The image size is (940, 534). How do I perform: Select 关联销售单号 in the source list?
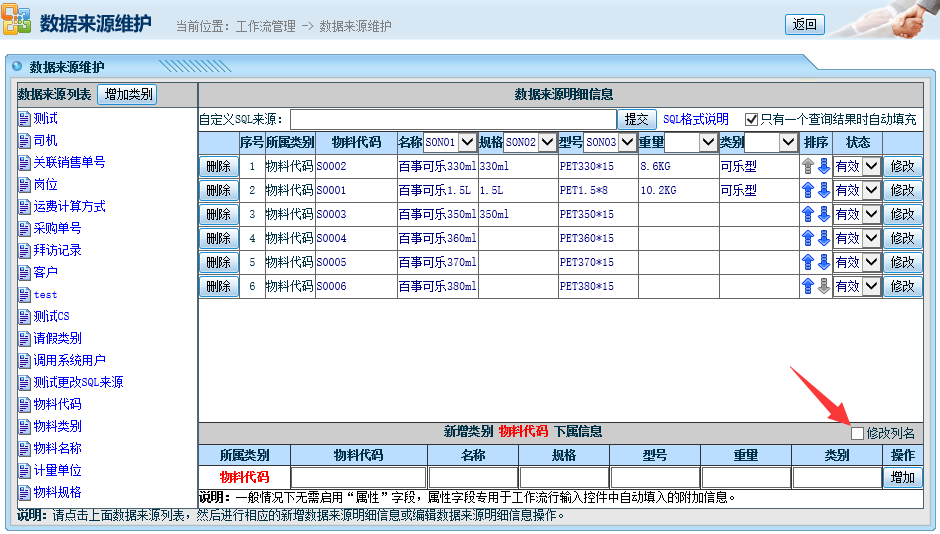coord(69,163)
